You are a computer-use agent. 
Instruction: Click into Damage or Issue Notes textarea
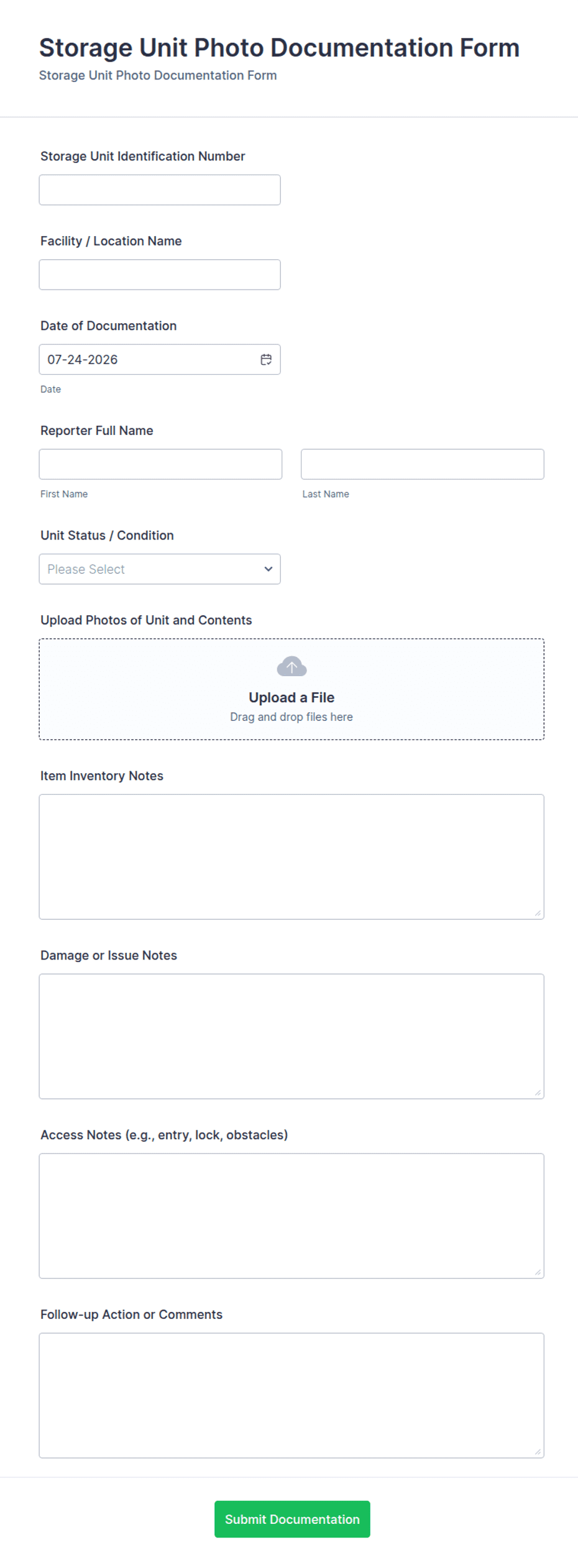click(x=291, y=1035)
